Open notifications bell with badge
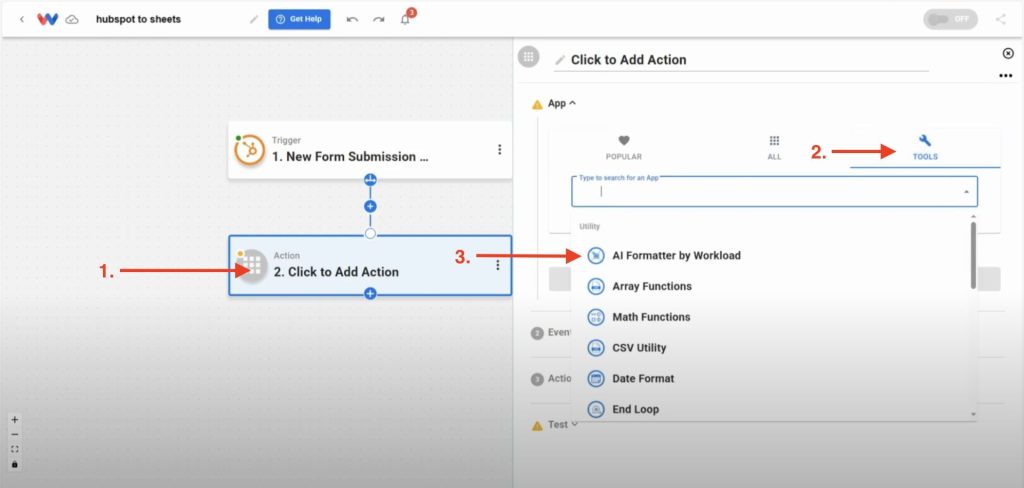This screenshot has height=488, width=1024. (406, 18)
